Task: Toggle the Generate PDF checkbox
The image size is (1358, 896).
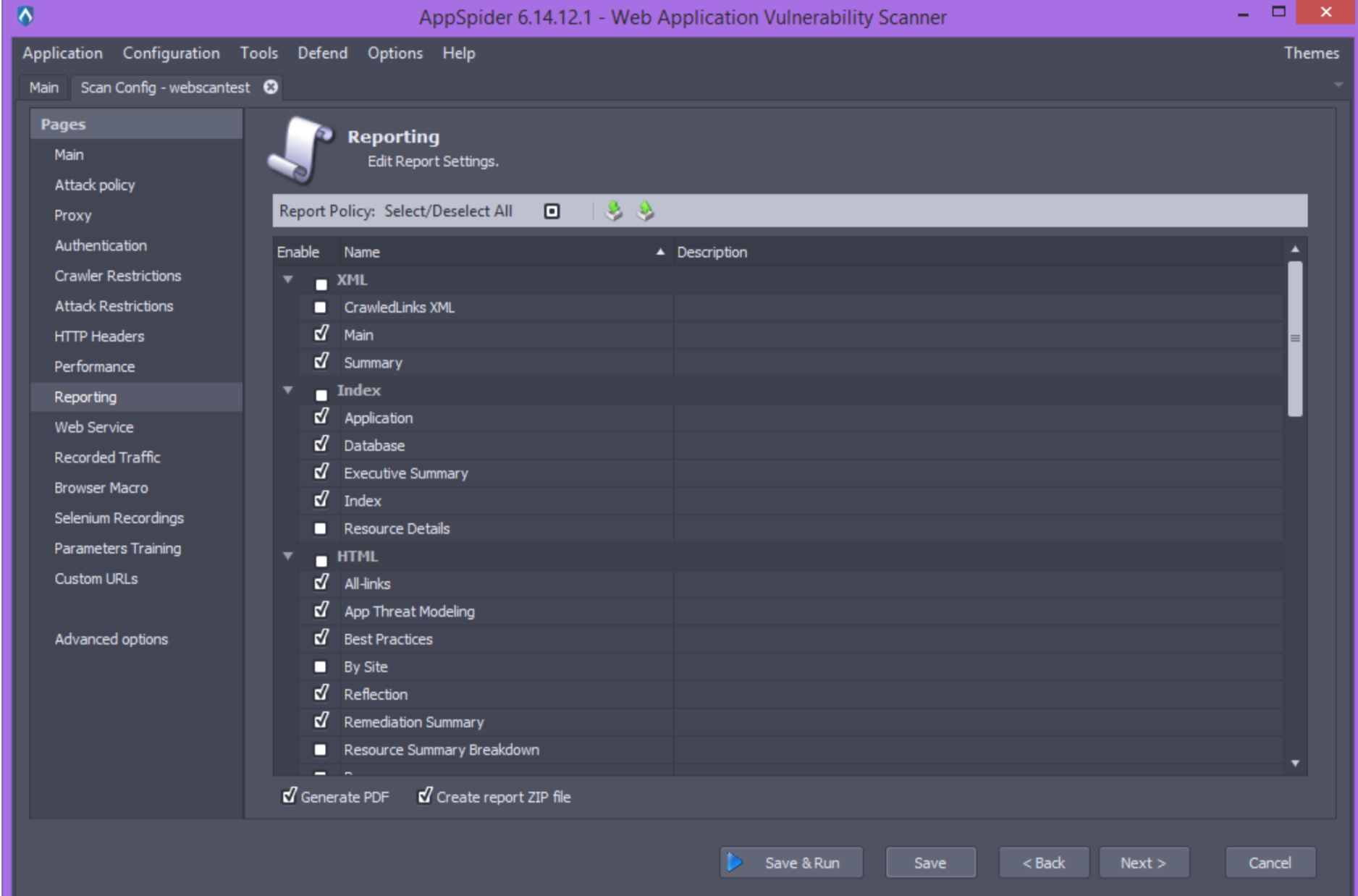Action: point(290,795)
